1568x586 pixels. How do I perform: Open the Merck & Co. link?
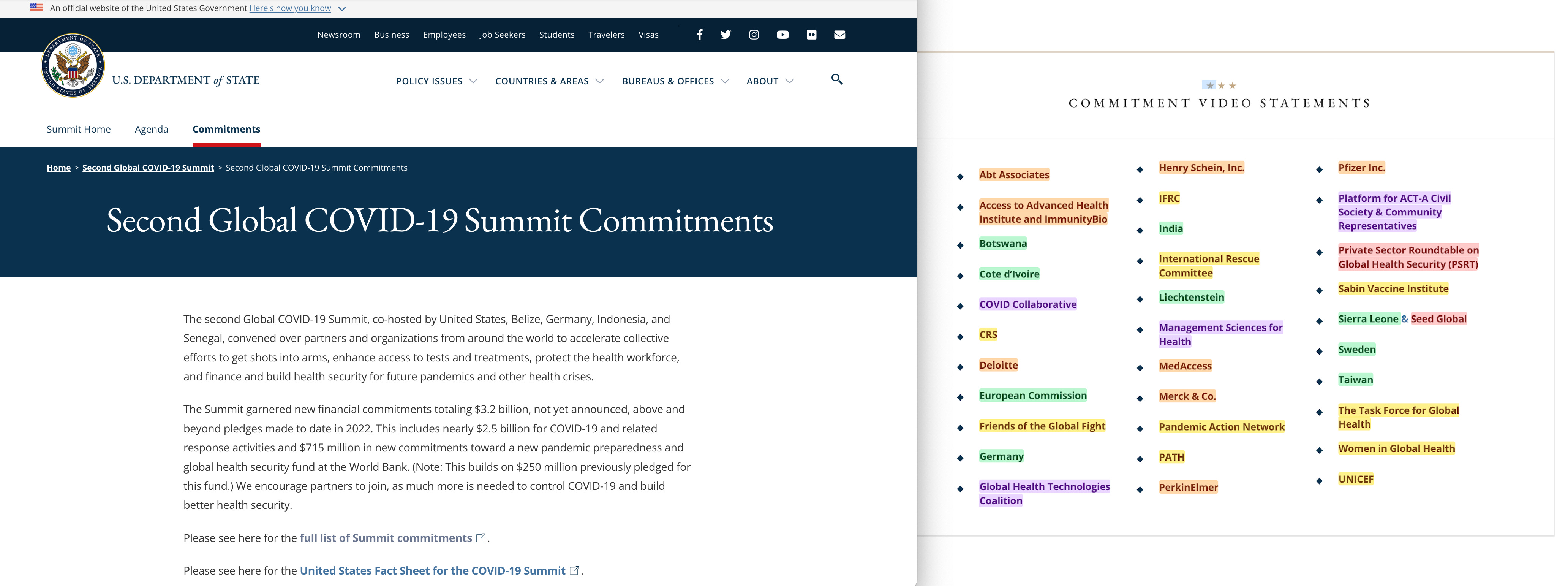[x=1187, y=396]
